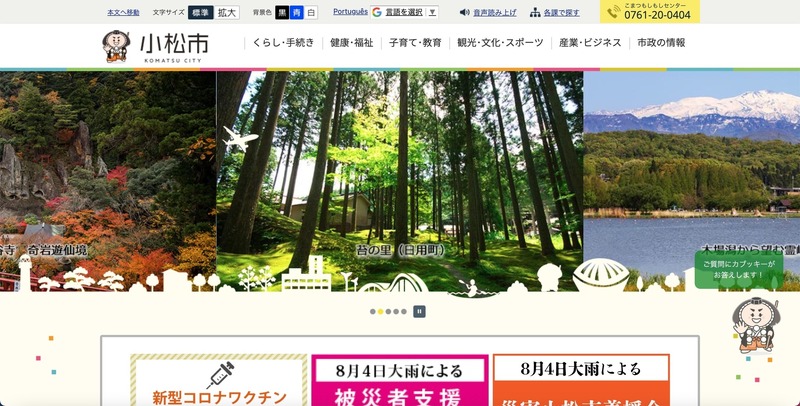Click the speaker icon for 音声読み上げ
800x406 pixels.
click(x=464, y=13)
